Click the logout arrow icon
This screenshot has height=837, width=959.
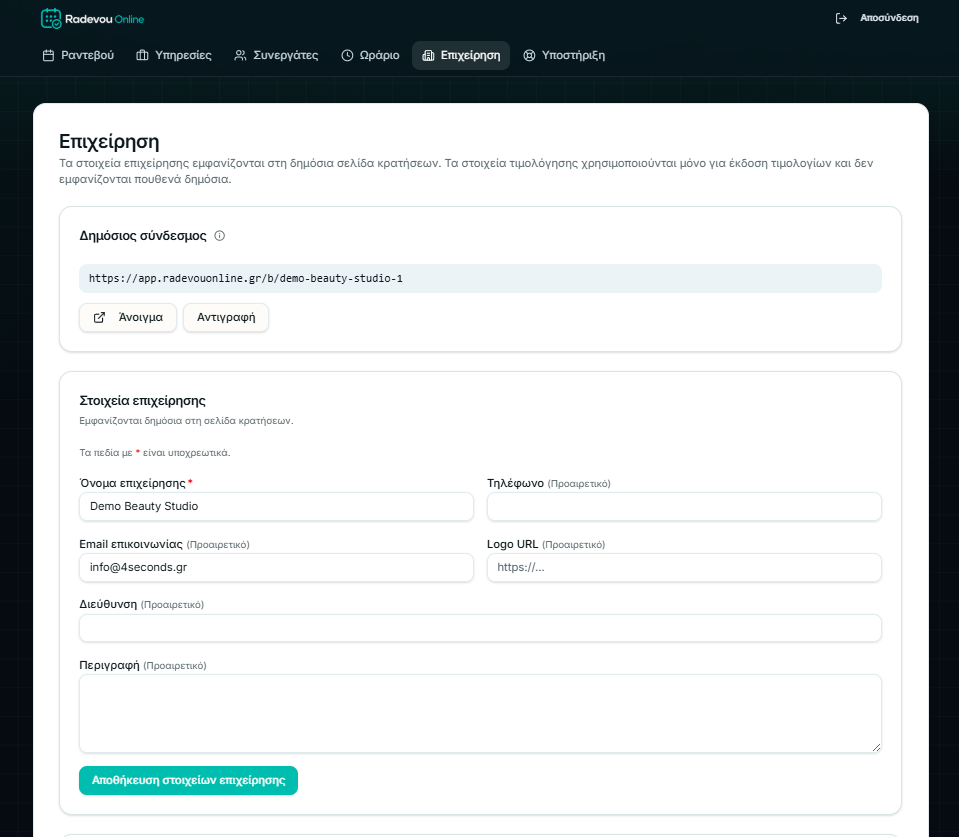click(841, 18)
